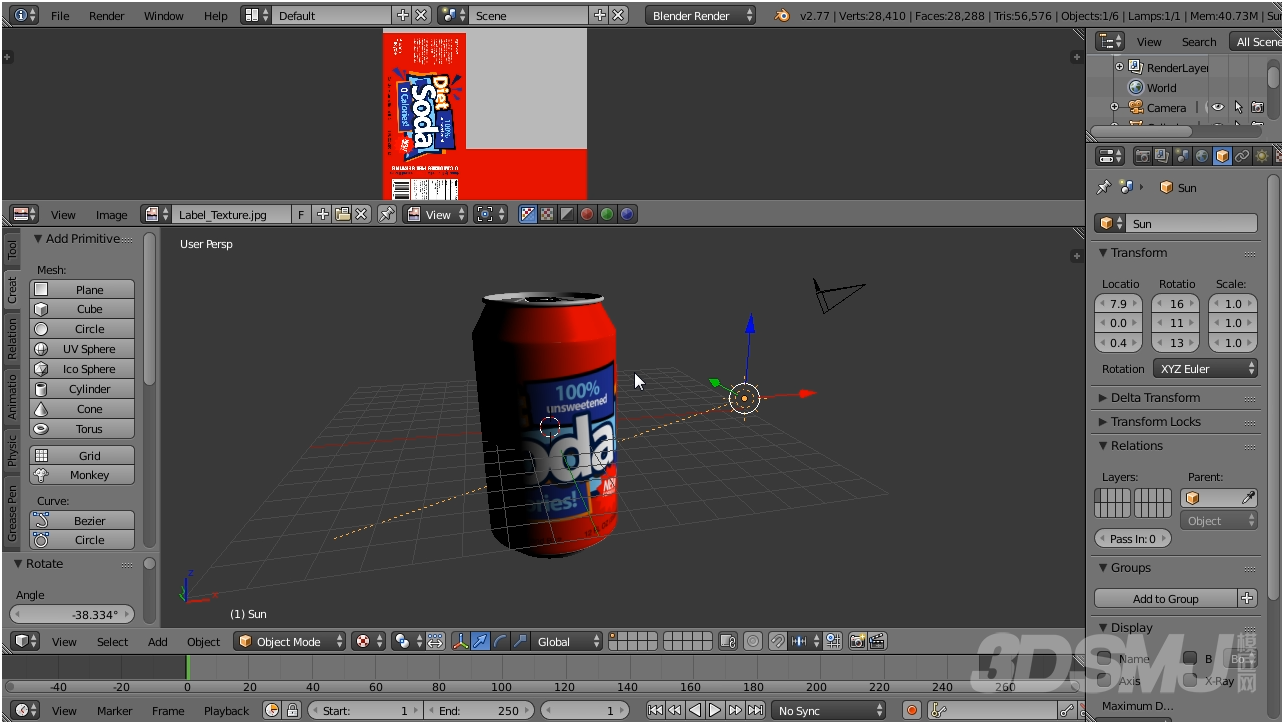Open the Render properties tab

point(1142,156)
